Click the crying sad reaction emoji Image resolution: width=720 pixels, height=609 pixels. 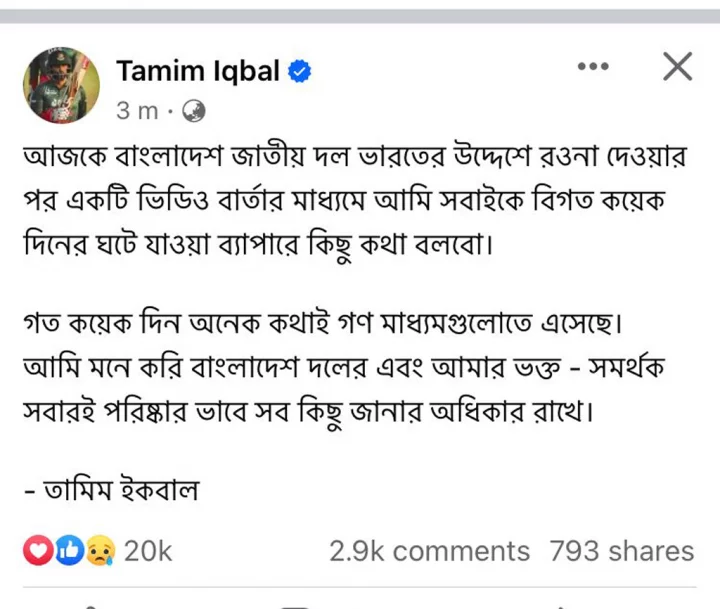pyautogui.click(x=100, y=550)
